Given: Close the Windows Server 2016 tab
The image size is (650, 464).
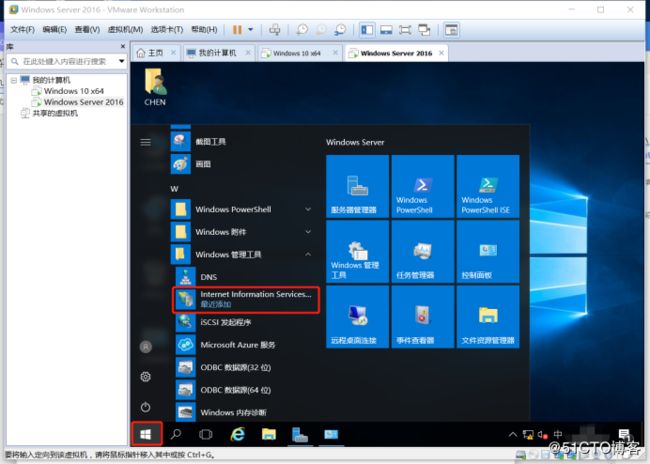Looking at the screenshot, I should point(441,53).
